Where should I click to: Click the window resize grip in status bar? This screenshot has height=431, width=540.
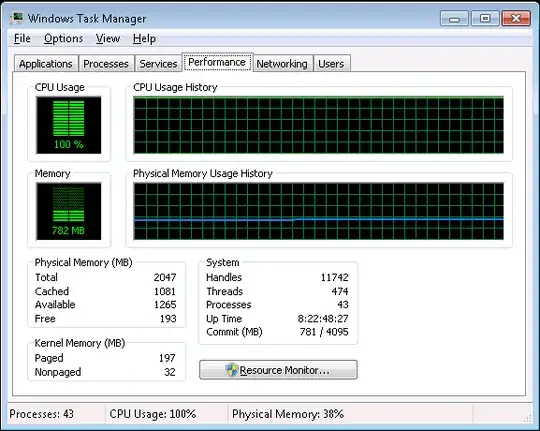[527, 418]
